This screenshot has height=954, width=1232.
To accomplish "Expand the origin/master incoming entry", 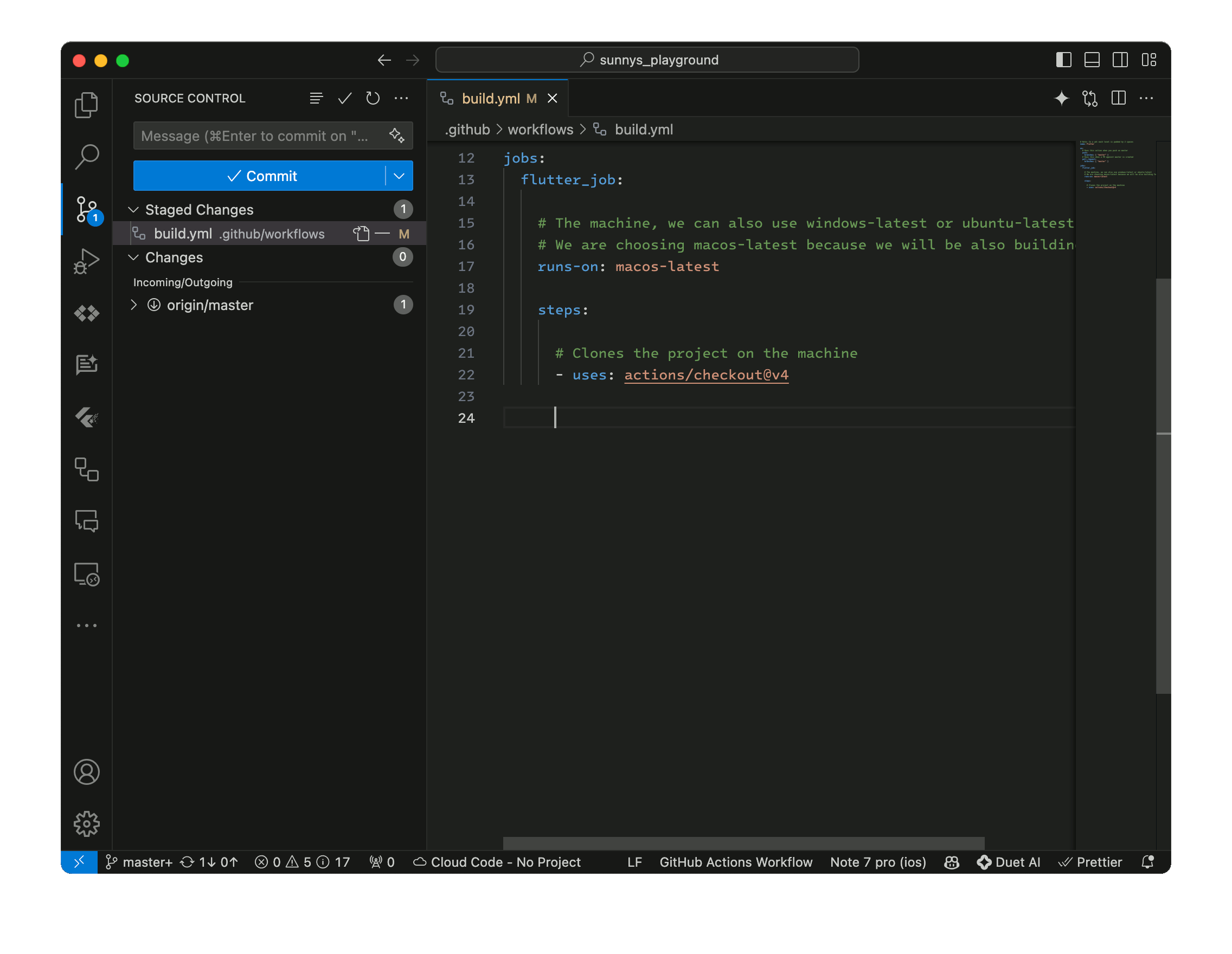I will pyautogui.click(x=134, y=305).
